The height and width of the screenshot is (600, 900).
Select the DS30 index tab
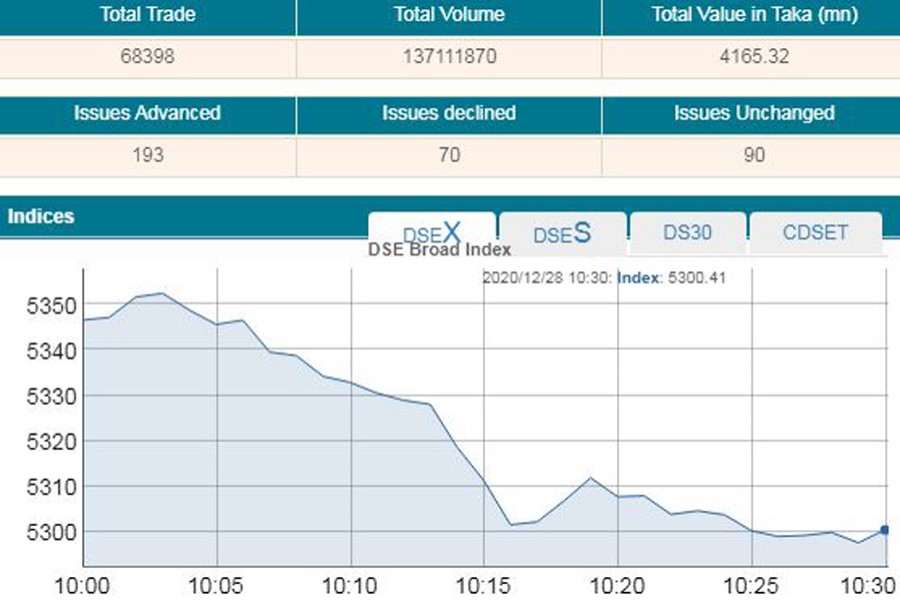pyautogui.click(x=687, y=233)
